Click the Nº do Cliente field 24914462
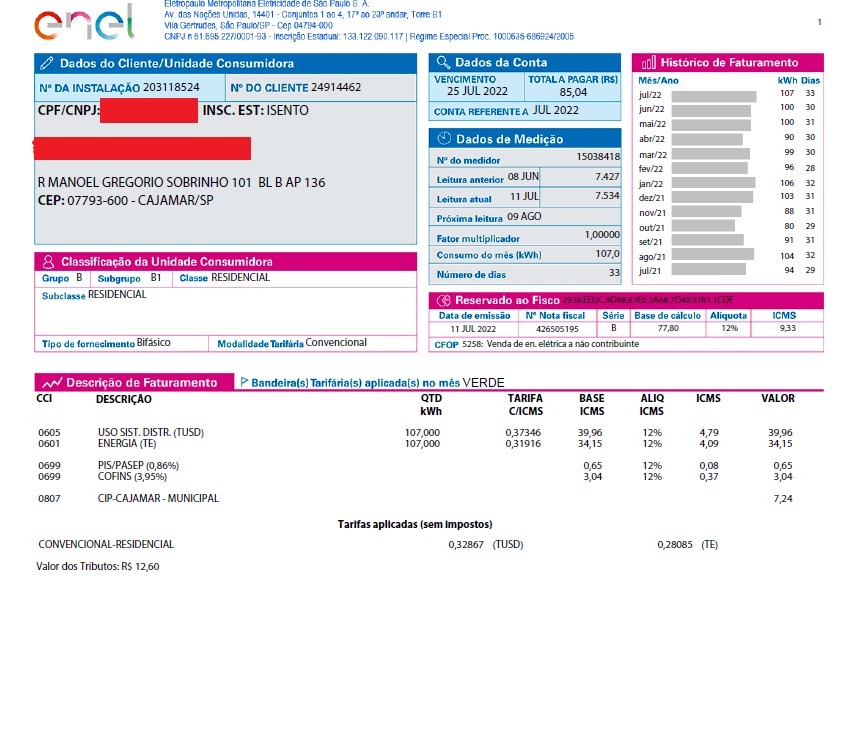 pos(336,88)
